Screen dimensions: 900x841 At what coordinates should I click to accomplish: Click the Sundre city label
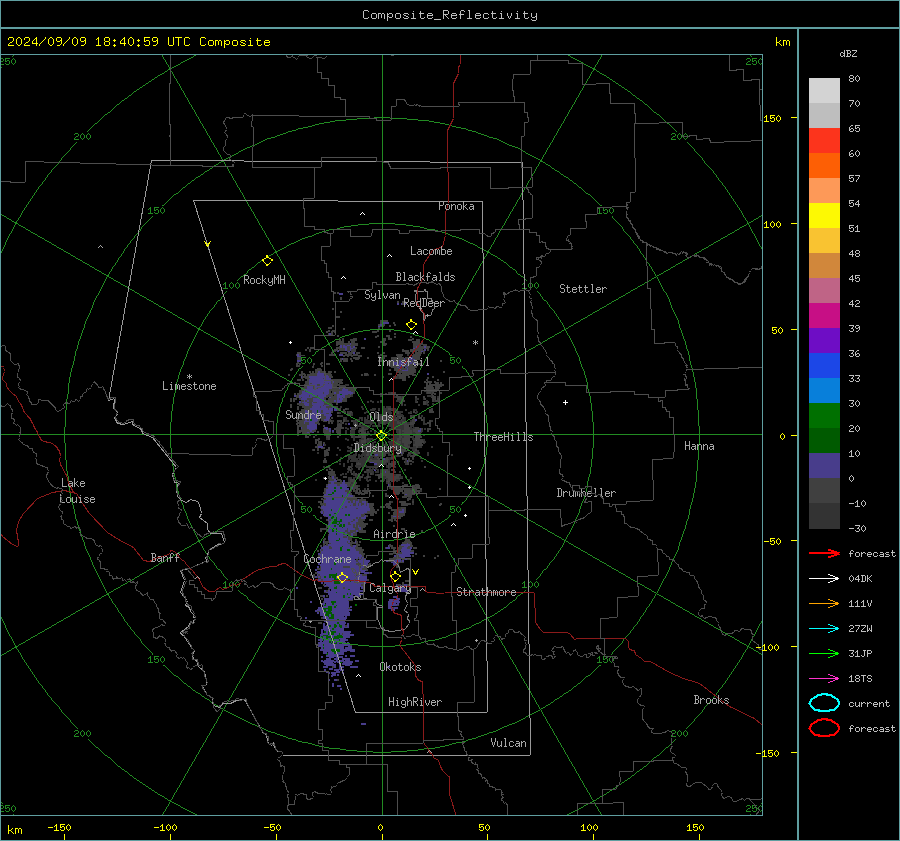click(303, 414)
